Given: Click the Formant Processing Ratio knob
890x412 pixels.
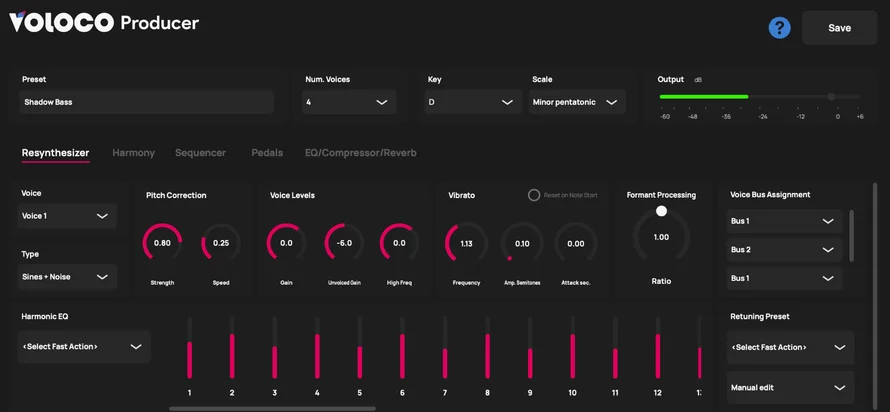Looking at the screenshot, I should pyautogui.click(x=661, y=237).
